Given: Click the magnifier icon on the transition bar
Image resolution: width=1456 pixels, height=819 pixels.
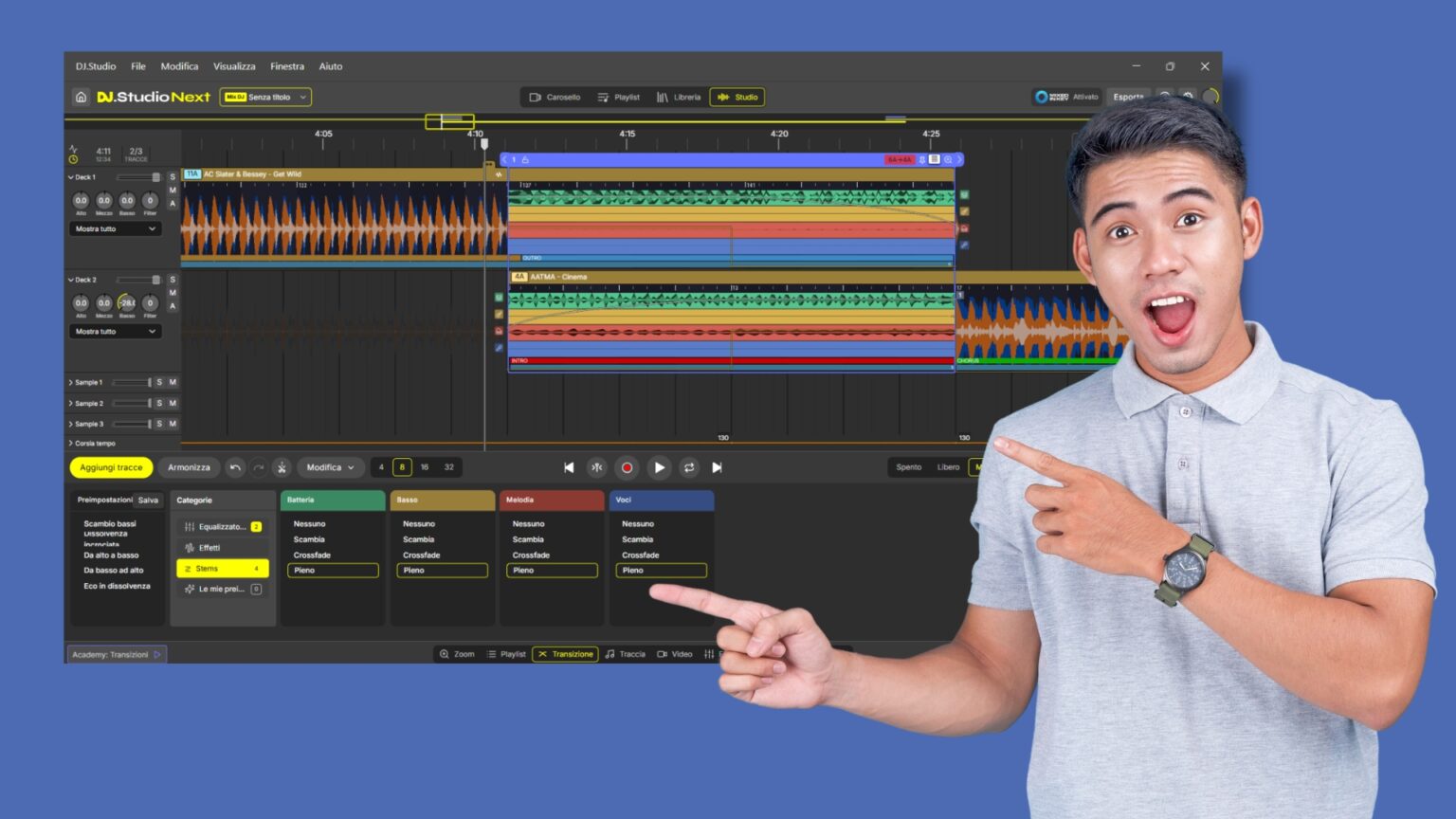Looking at the screenshot, I should coord(948,159).
